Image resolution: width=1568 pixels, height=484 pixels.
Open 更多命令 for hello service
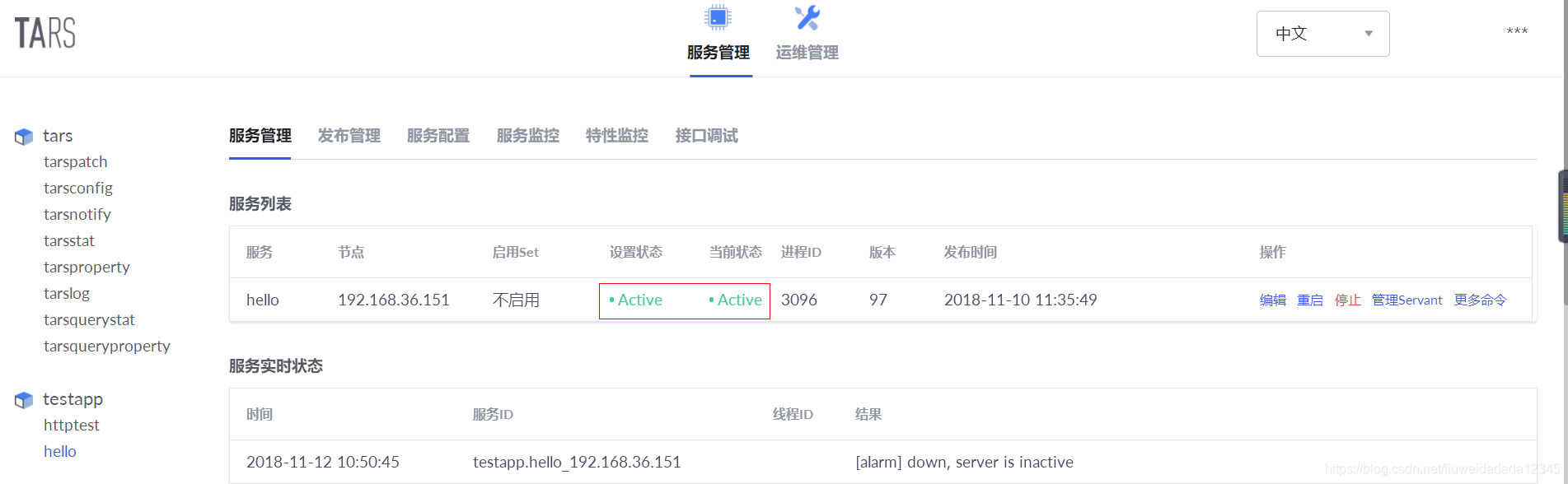coord(1481,300)
